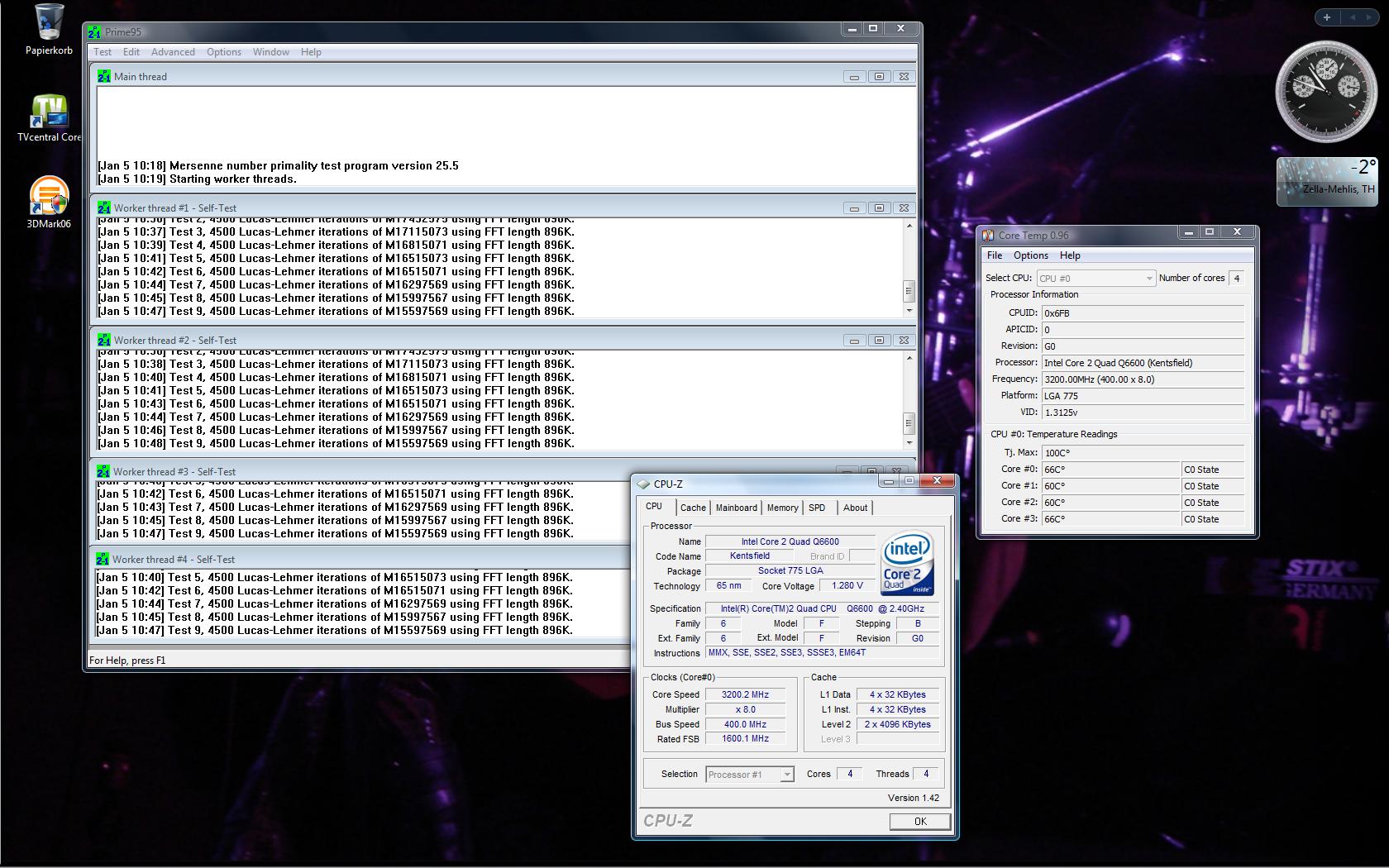Add a gadget with the sidebar plus button
The width and height of the screenshot is (1389, 868).
click(1327, 17)
